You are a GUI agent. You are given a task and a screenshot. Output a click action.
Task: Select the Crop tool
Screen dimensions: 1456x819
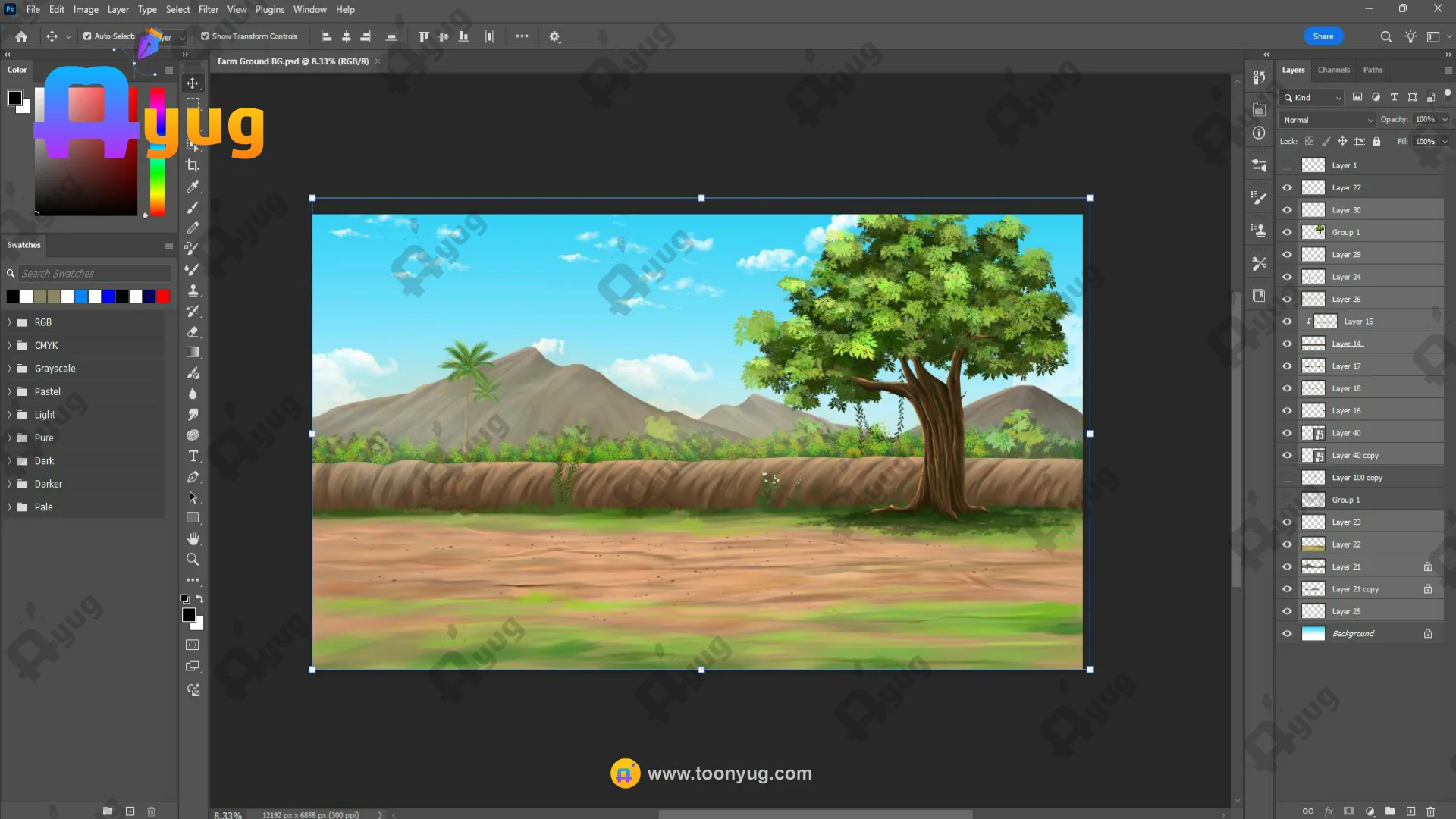[x=193, y=165]
